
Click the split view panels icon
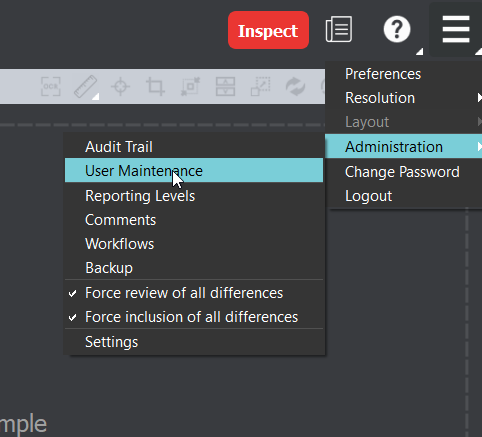(x=225, y=87)
